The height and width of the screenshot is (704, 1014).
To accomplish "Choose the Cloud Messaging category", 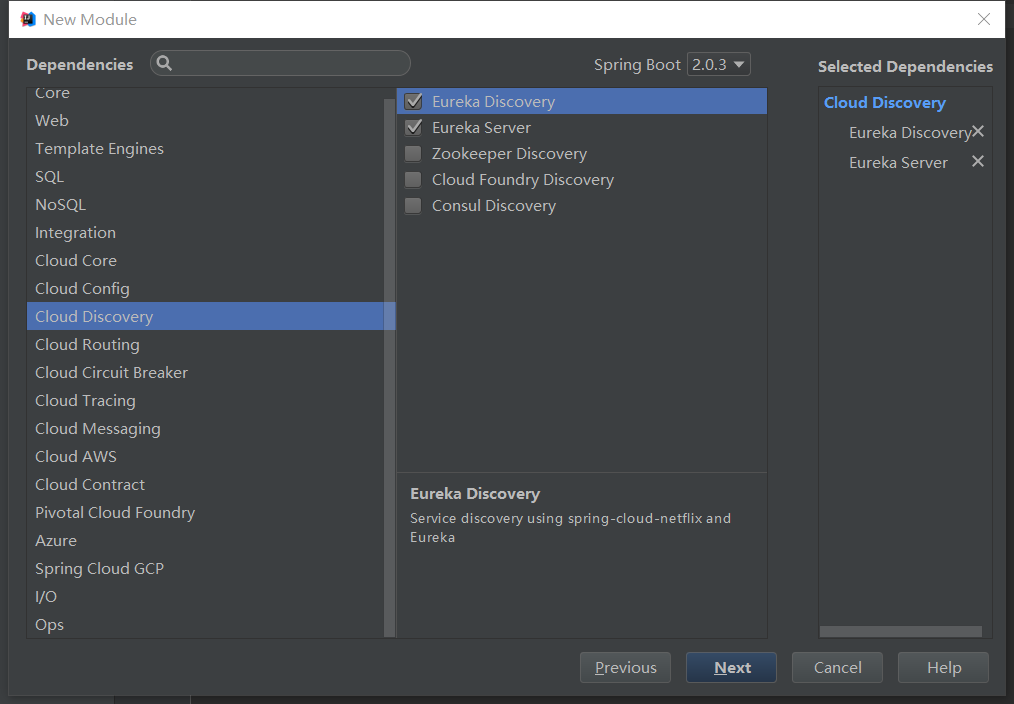I will 205,429.
